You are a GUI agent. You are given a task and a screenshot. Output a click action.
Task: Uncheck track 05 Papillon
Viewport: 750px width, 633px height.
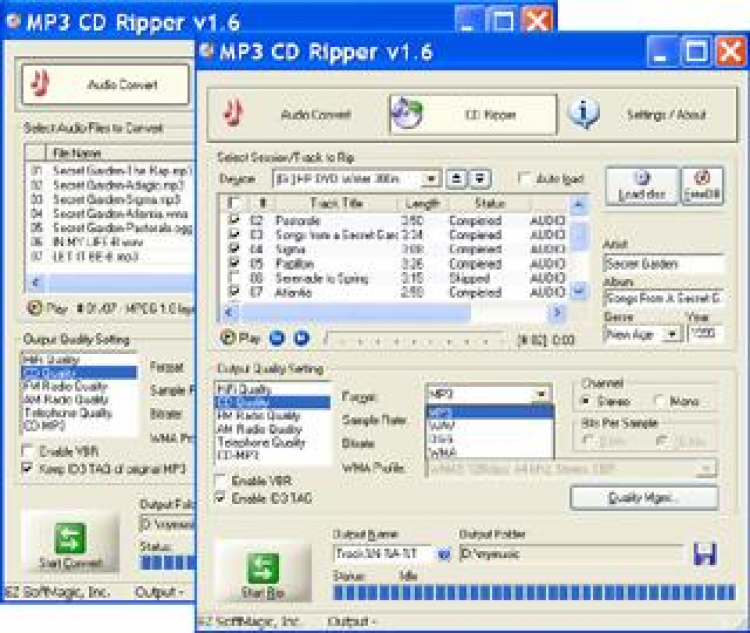coord(234,263)
